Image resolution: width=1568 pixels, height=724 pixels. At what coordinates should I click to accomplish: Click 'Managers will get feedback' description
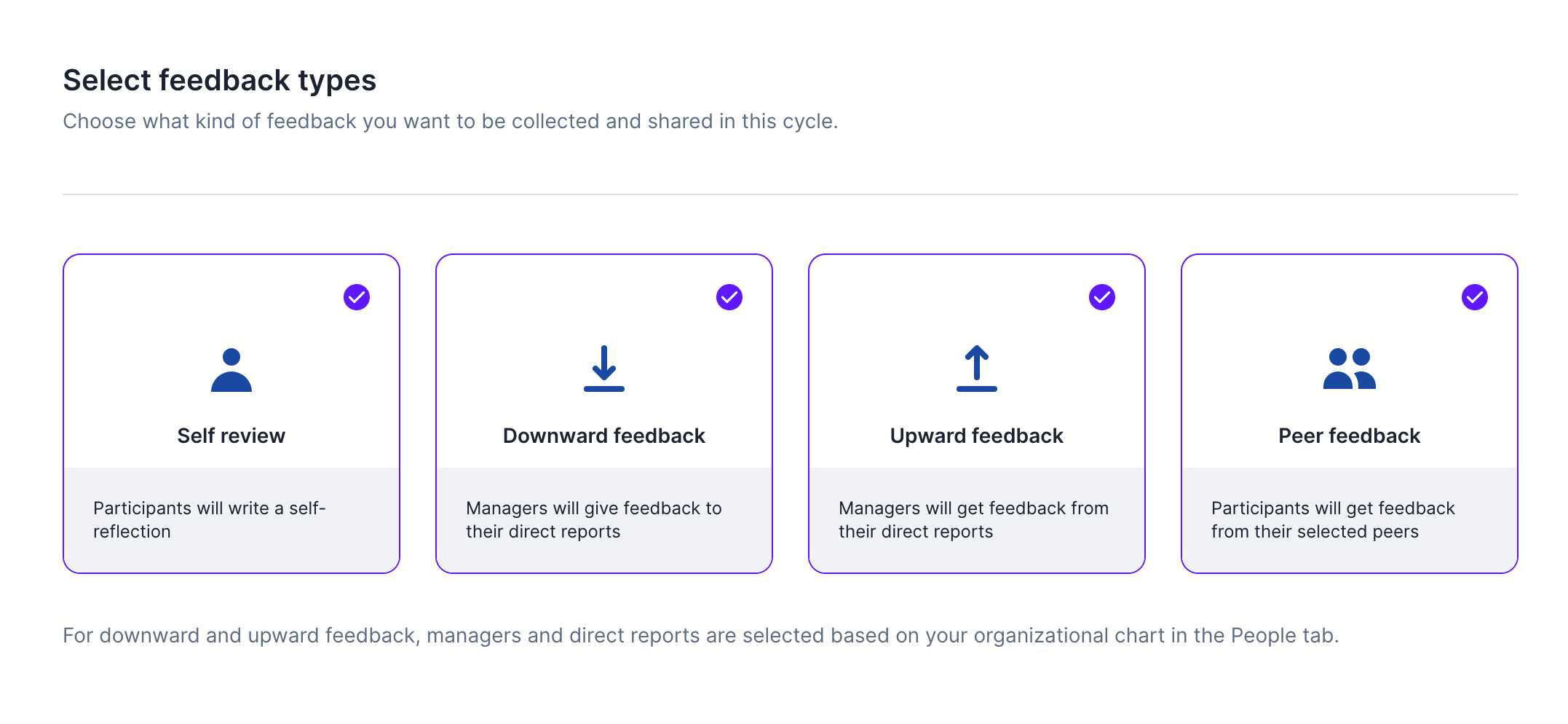[973, 519]
